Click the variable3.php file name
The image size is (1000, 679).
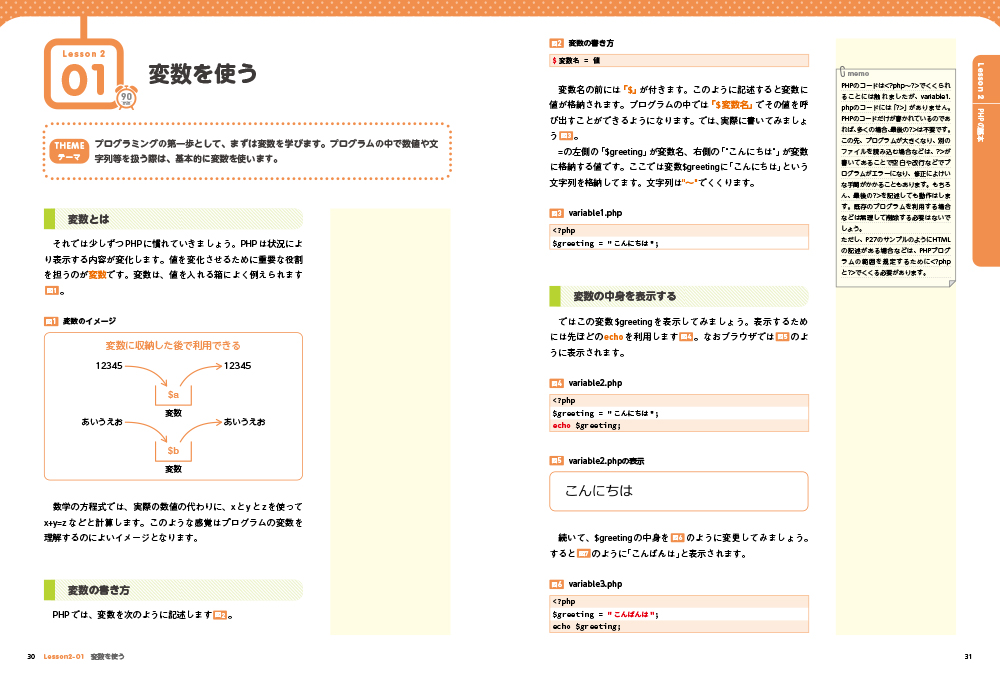(595, 584)
